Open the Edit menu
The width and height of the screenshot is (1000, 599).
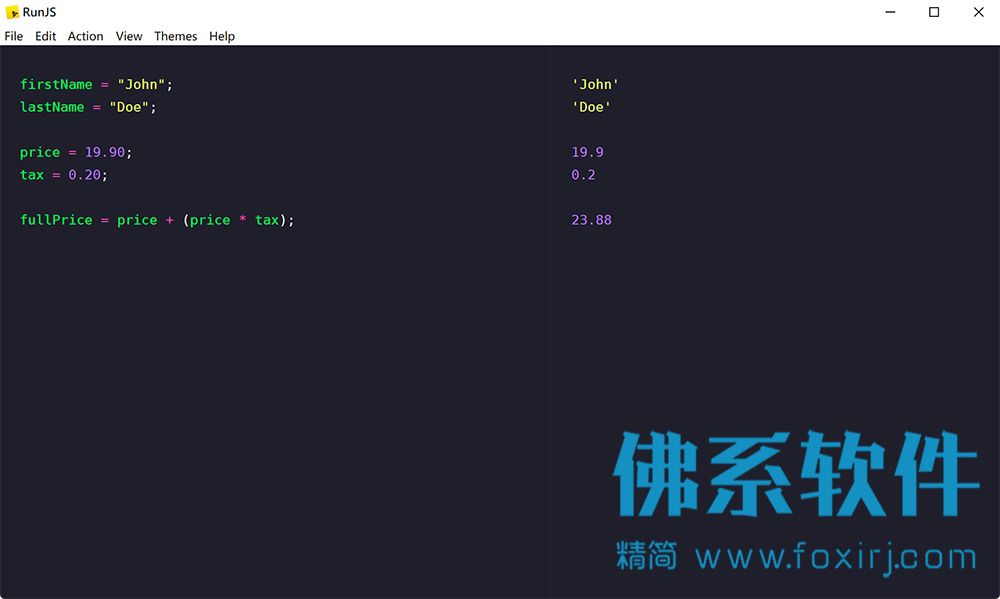point(45,36)
